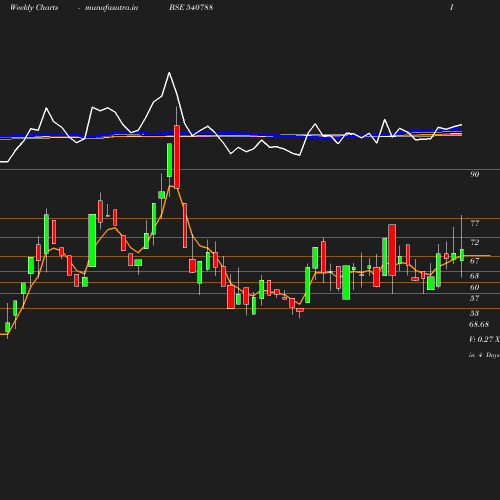500x500 pixels.
Task: Click the price level label 53
Action: click(x=475, y=313)
